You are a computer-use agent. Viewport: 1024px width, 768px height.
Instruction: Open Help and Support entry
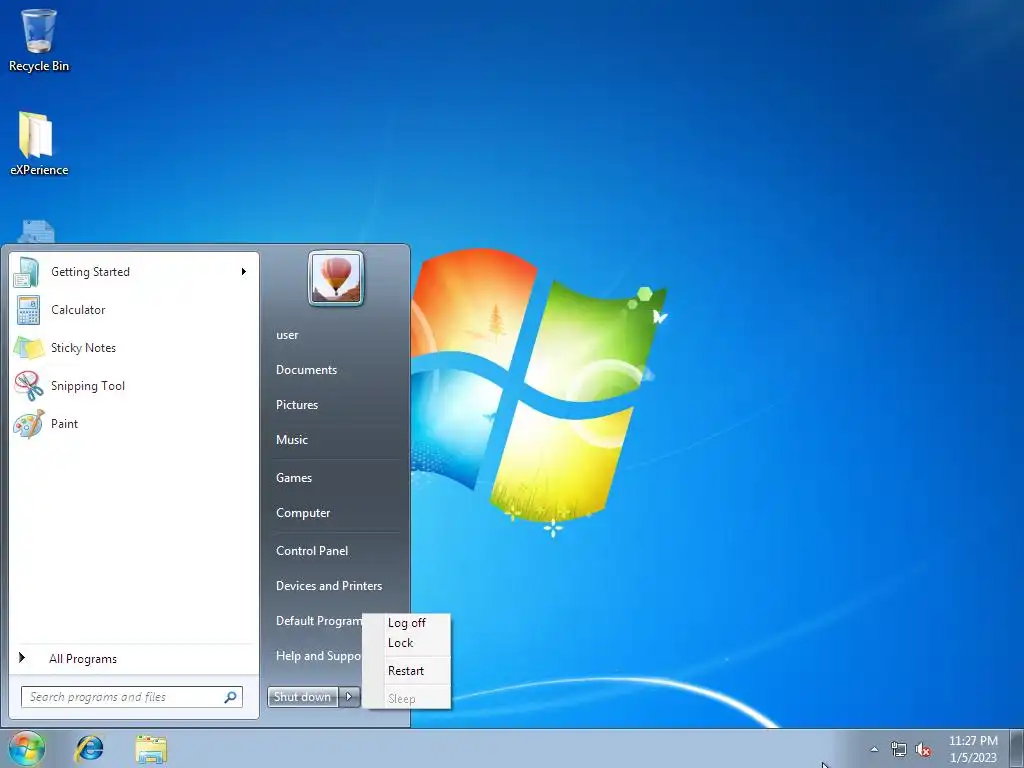[x=319, y=656]
